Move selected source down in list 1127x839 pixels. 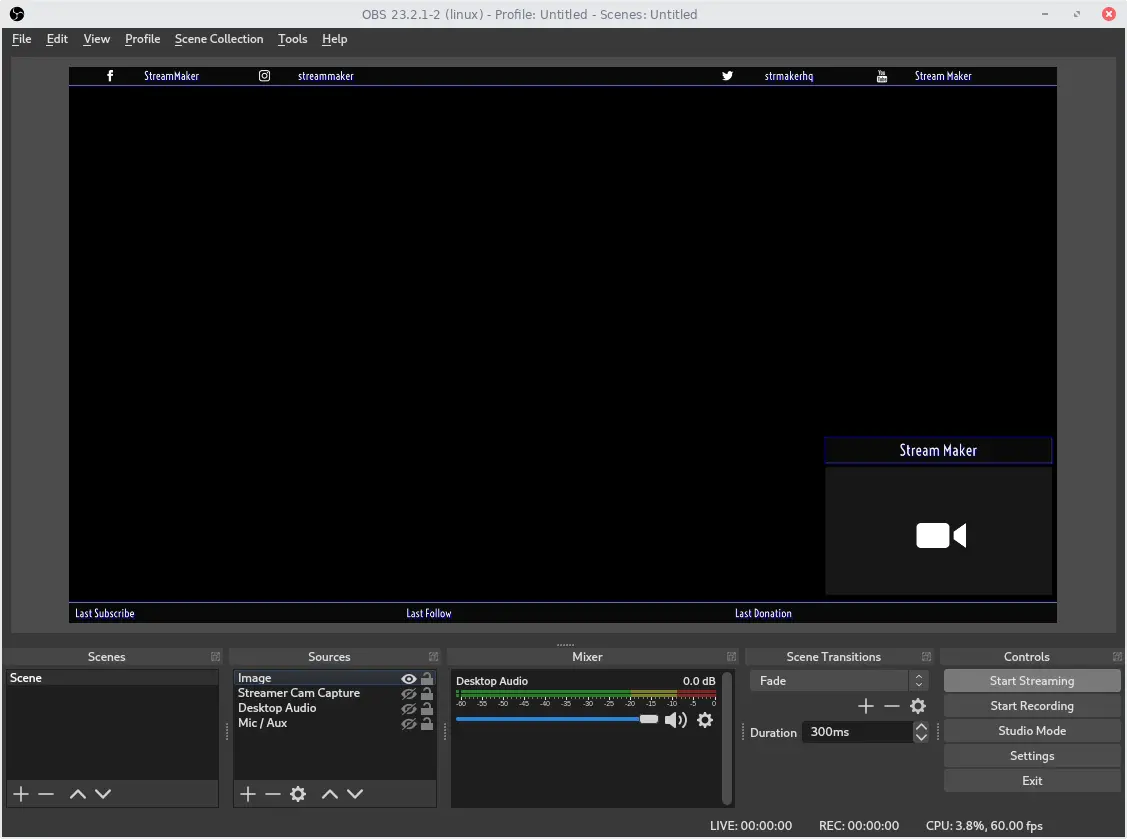click(x=355, y=794)
